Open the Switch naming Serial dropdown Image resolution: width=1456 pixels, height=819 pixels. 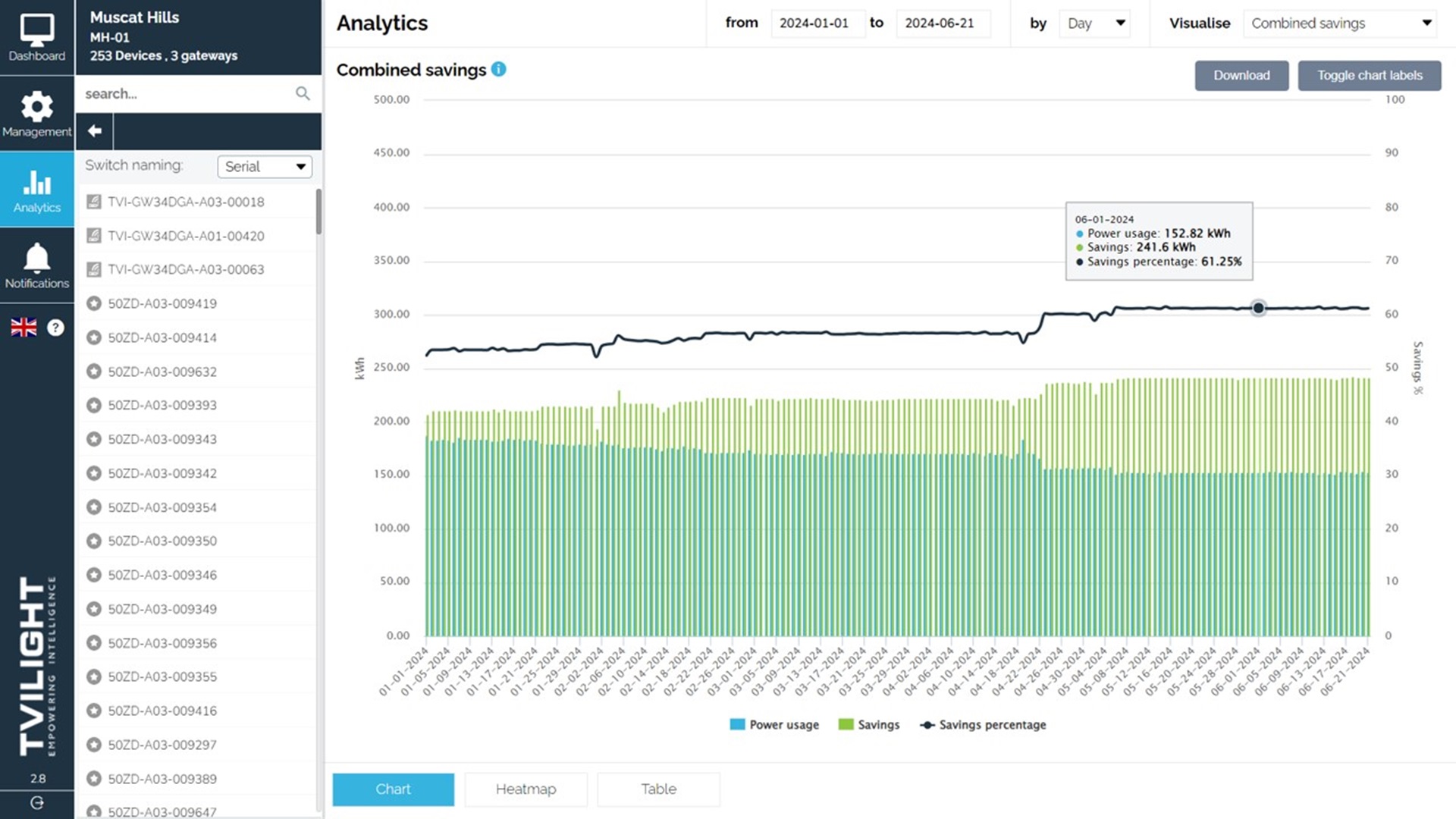pos(264,166)
